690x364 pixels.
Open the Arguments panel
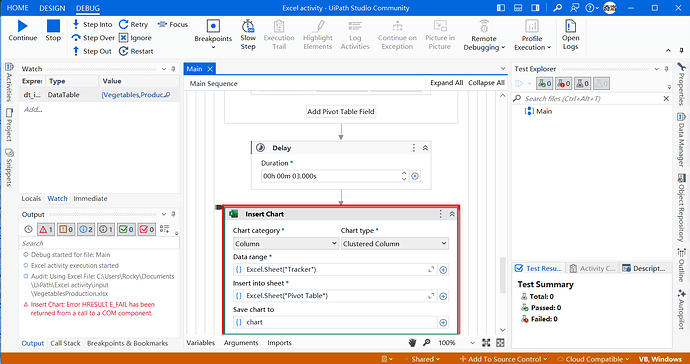[x=241, y=343]
